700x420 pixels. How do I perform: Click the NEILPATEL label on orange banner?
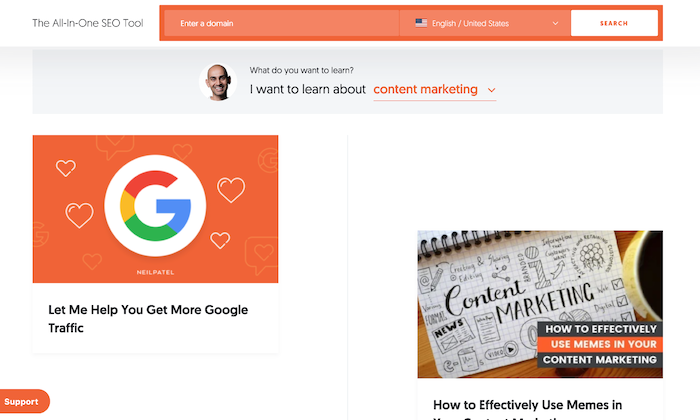tap(155, 272)
